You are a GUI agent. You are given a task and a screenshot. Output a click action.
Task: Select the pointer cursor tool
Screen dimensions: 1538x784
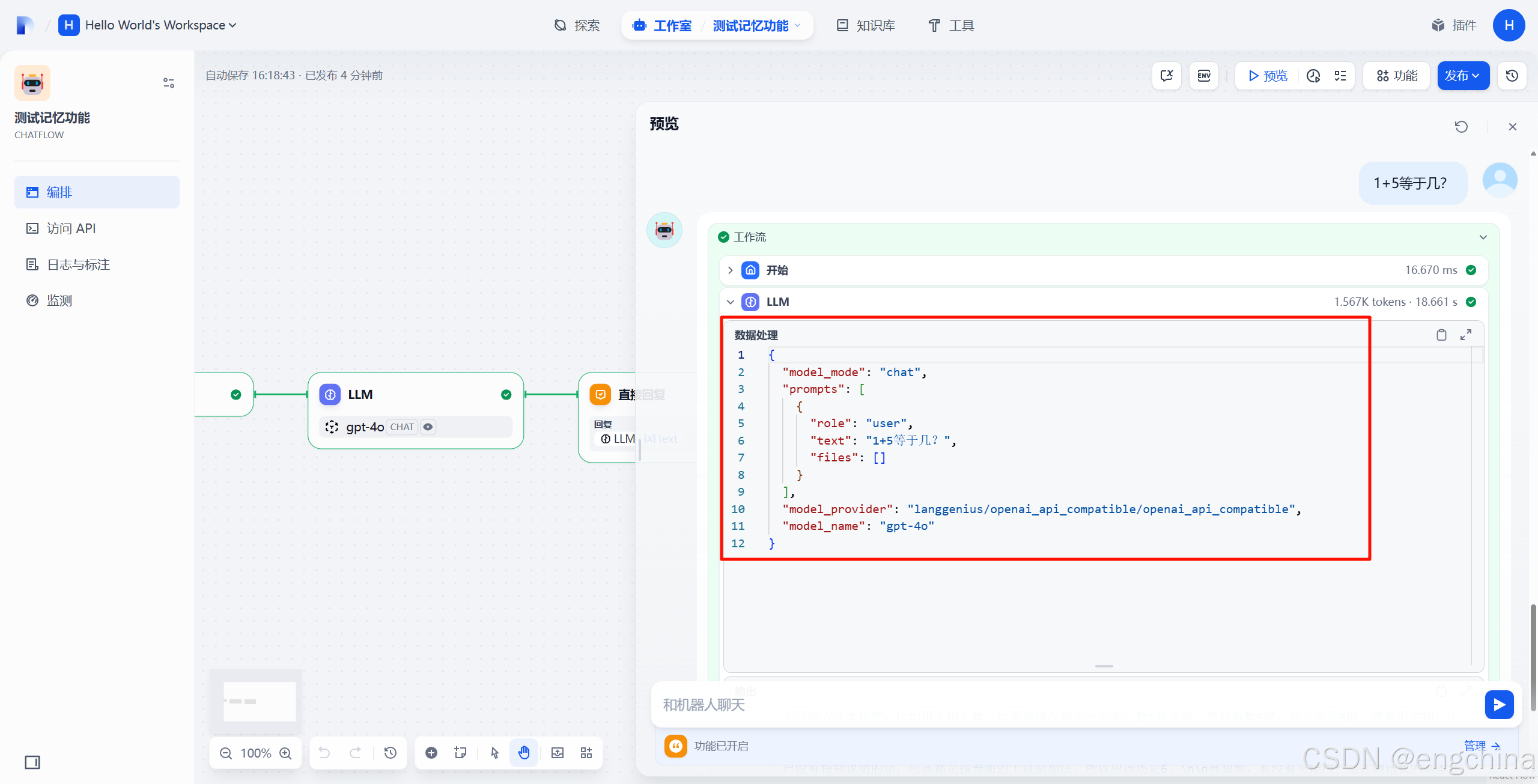point(494,753)
